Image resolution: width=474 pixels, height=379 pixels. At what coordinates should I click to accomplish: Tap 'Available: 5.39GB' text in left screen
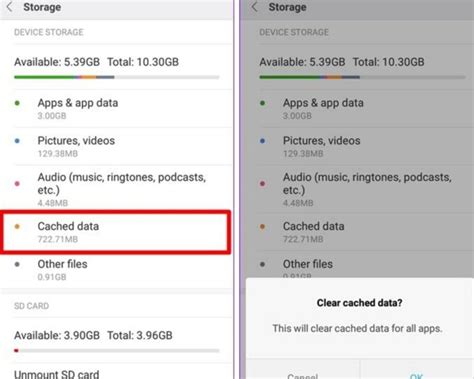point(57,62)
